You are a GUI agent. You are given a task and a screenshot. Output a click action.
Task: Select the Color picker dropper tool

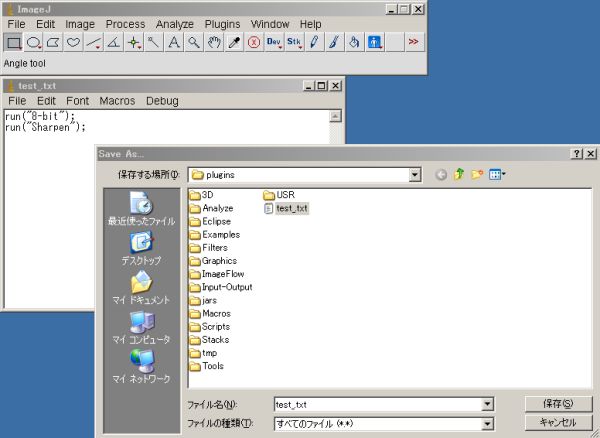234,42
